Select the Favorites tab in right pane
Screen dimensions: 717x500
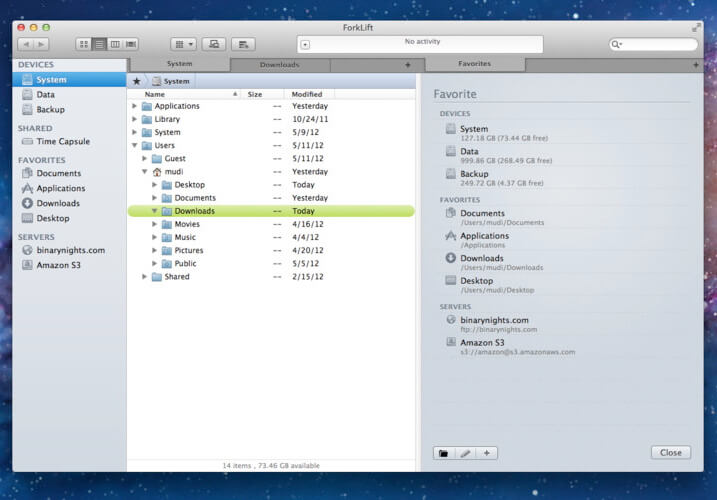tap(475, 64)
